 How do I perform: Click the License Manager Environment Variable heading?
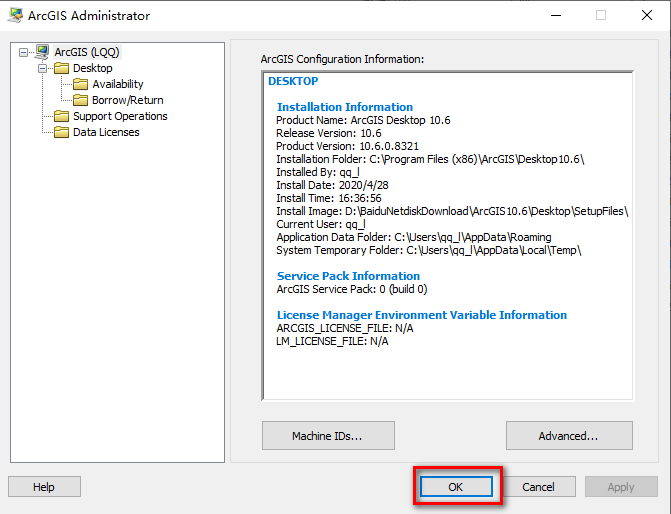[421, 315]
